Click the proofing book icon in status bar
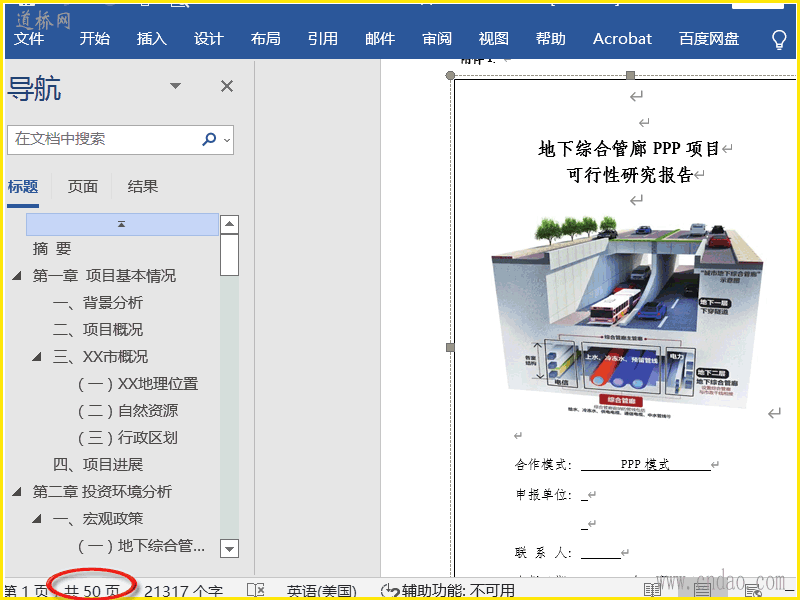This screenshot has height=600, width=800. click(x=256, y=591)
